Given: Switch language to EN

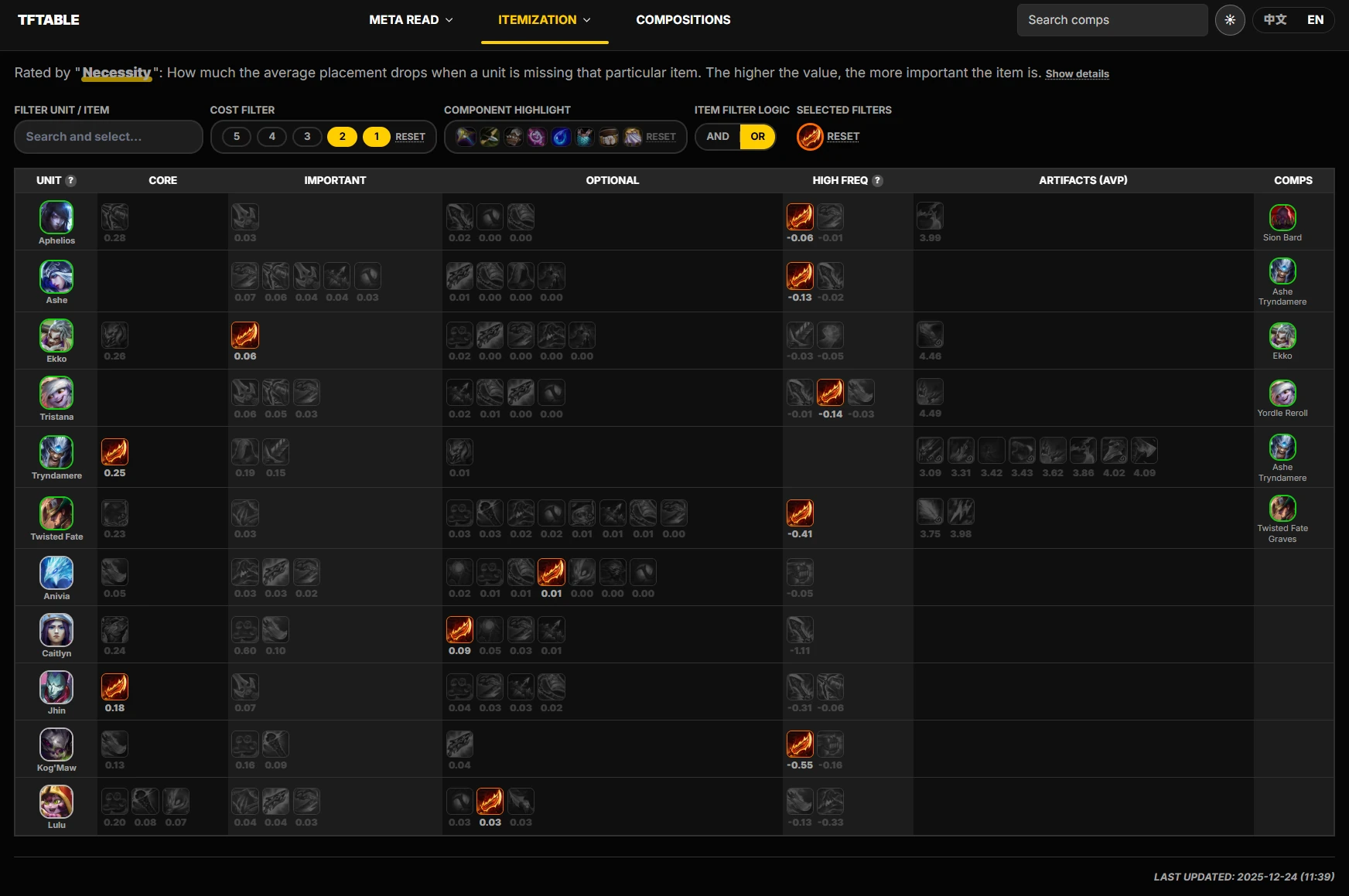Looking at the screenshot, I should [x=1316, y=20].
